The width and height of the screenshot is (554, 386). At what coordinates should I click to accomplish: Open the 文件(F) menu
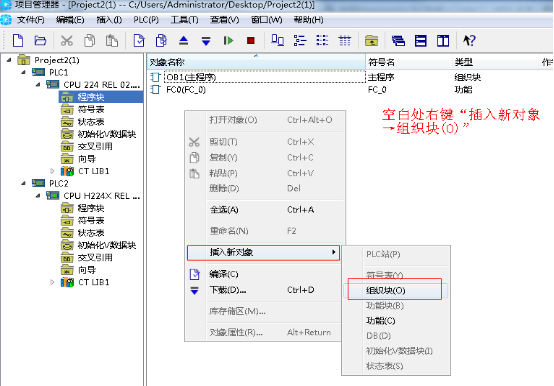pyautogui.click(x=31, y=20)
